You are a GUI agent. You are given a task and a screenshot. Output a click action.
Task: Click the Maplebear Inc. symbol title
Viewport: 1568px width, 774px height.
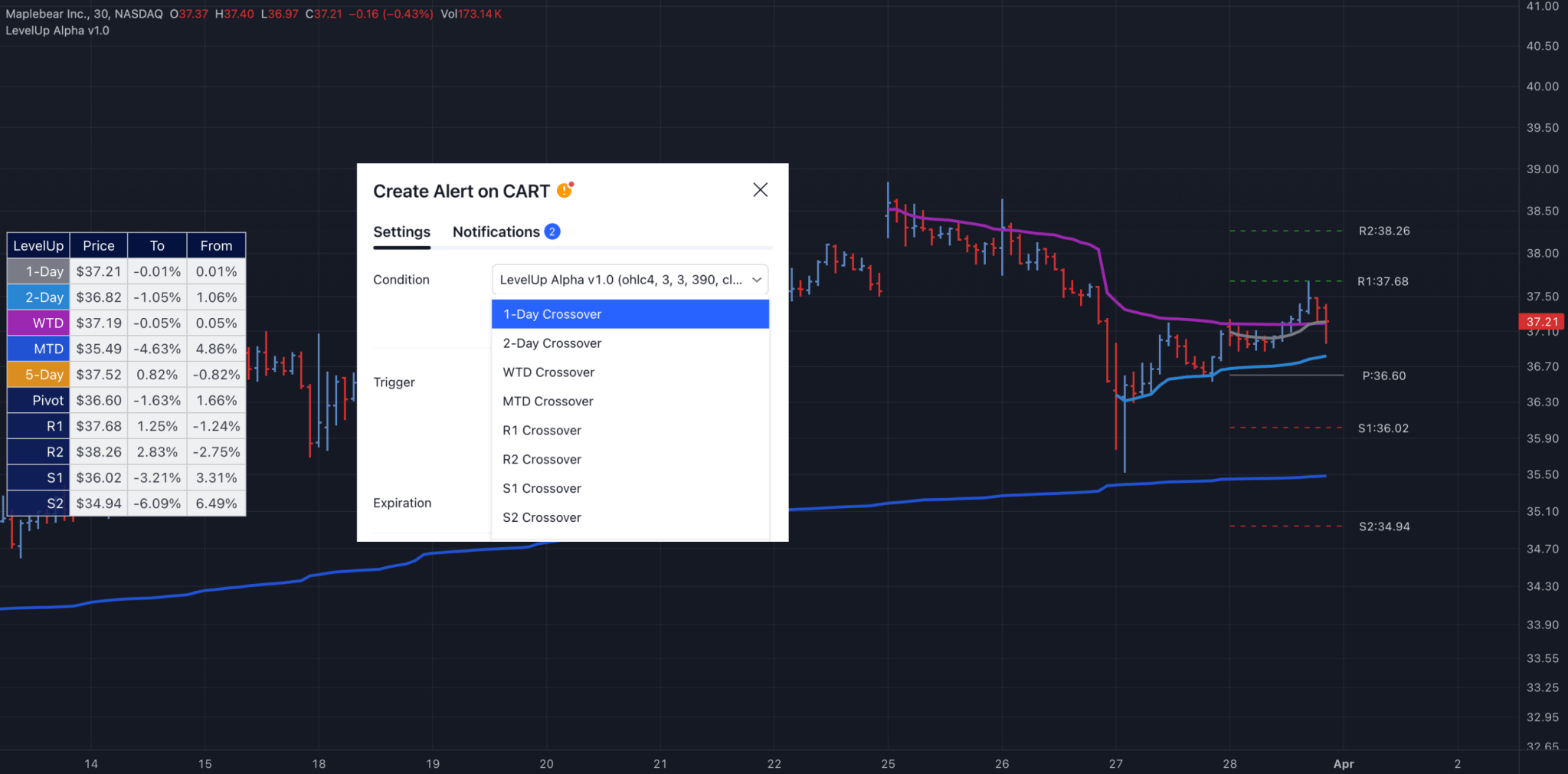point(84,14)
